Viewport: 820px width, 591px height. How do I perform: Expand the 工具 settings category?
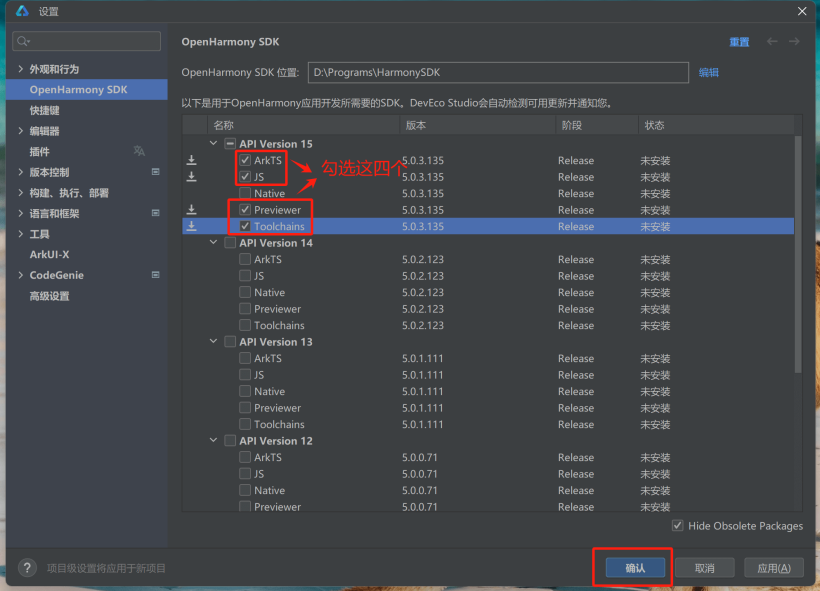pos(21,234)
